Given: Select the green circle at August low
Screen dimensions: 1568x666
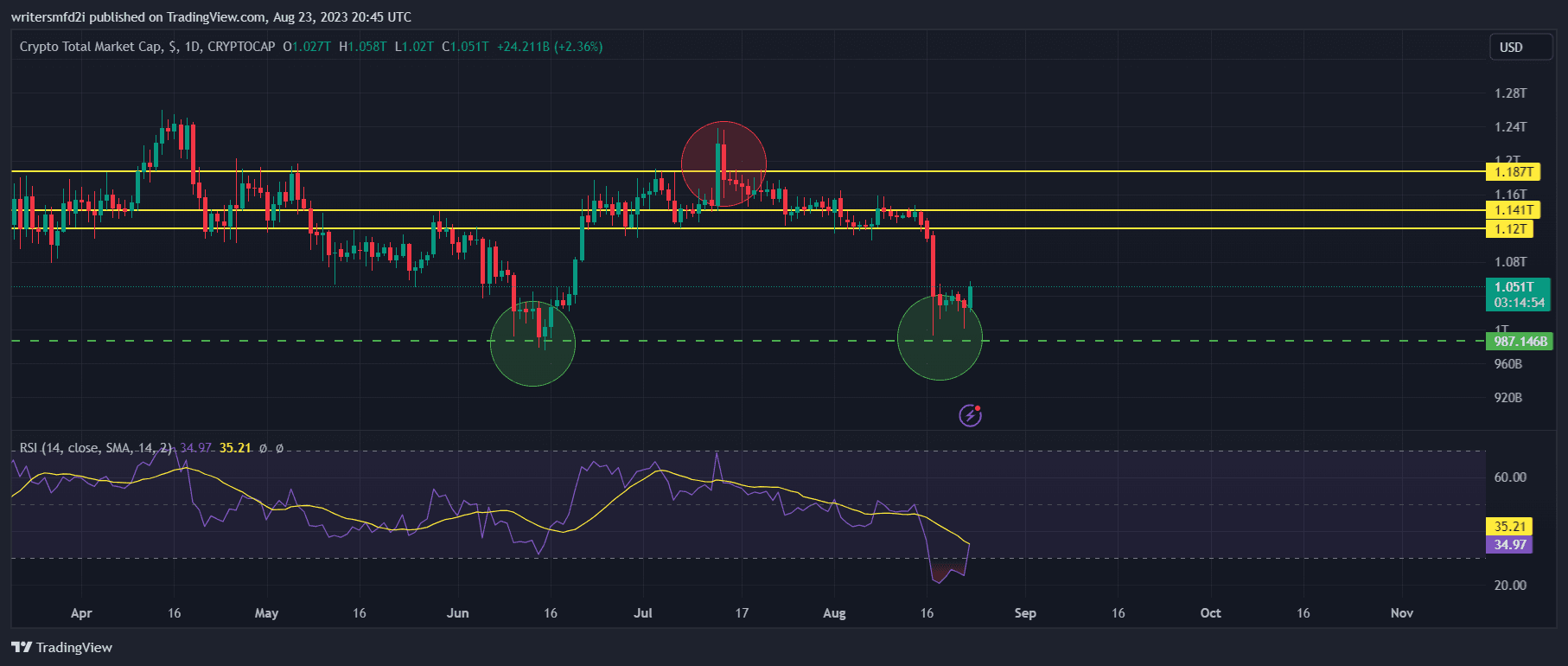Looking at the screenshot, I should 940,338.
